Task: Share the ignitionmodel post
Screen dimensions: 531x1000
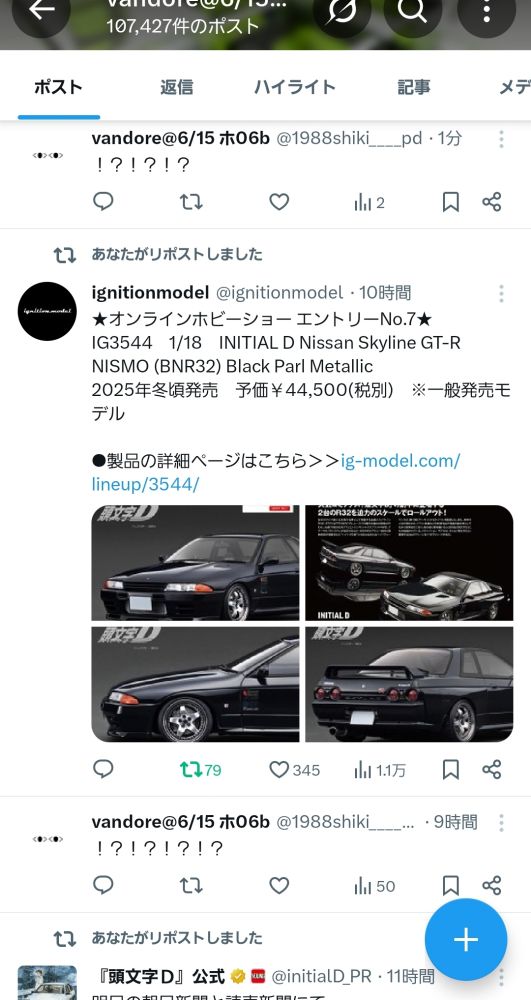Action: pyautogui.click(x=491, y=770)
